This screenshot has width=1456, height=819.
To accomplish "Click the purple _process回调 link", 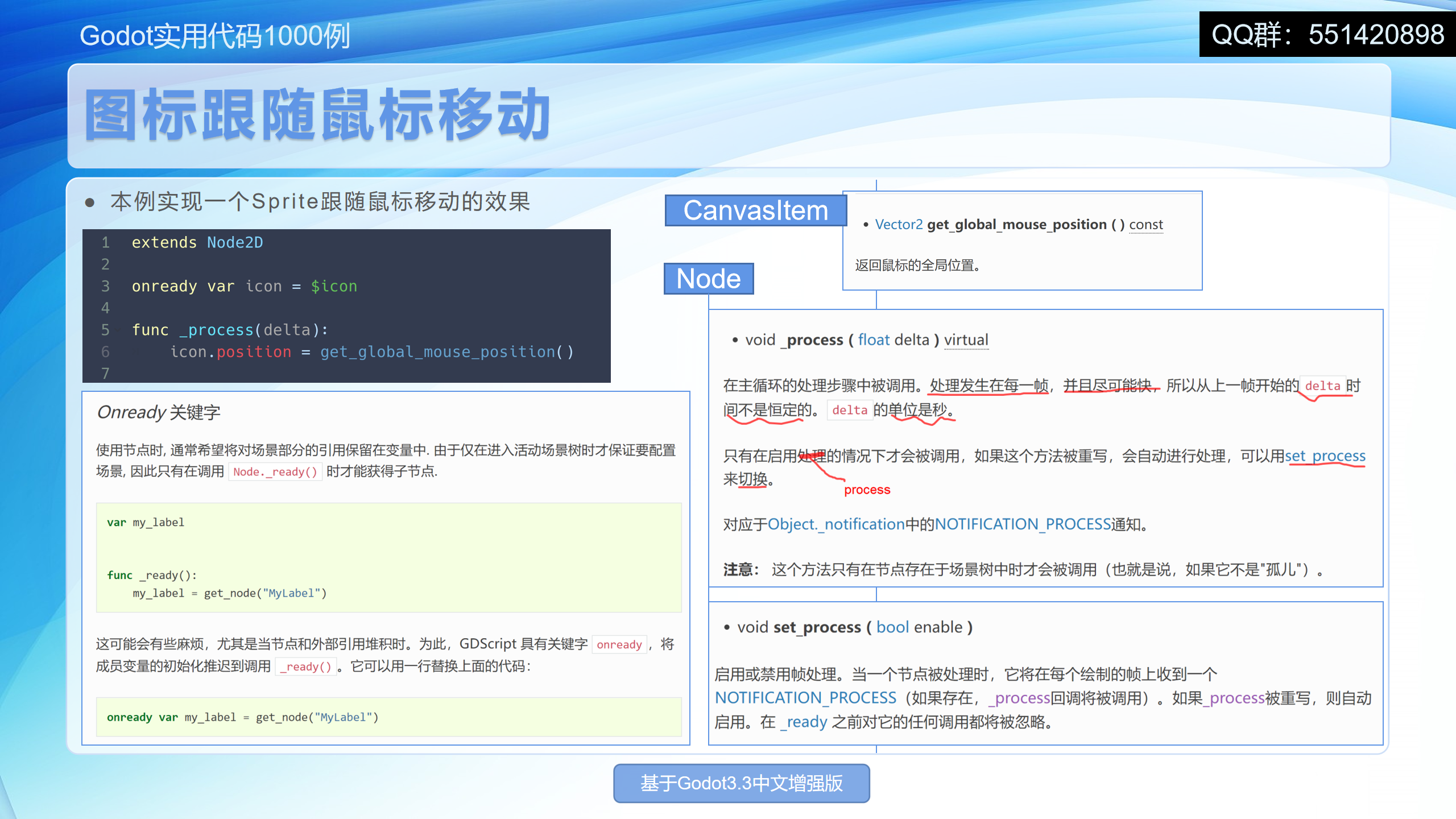I will click(x=1019, y=697).
